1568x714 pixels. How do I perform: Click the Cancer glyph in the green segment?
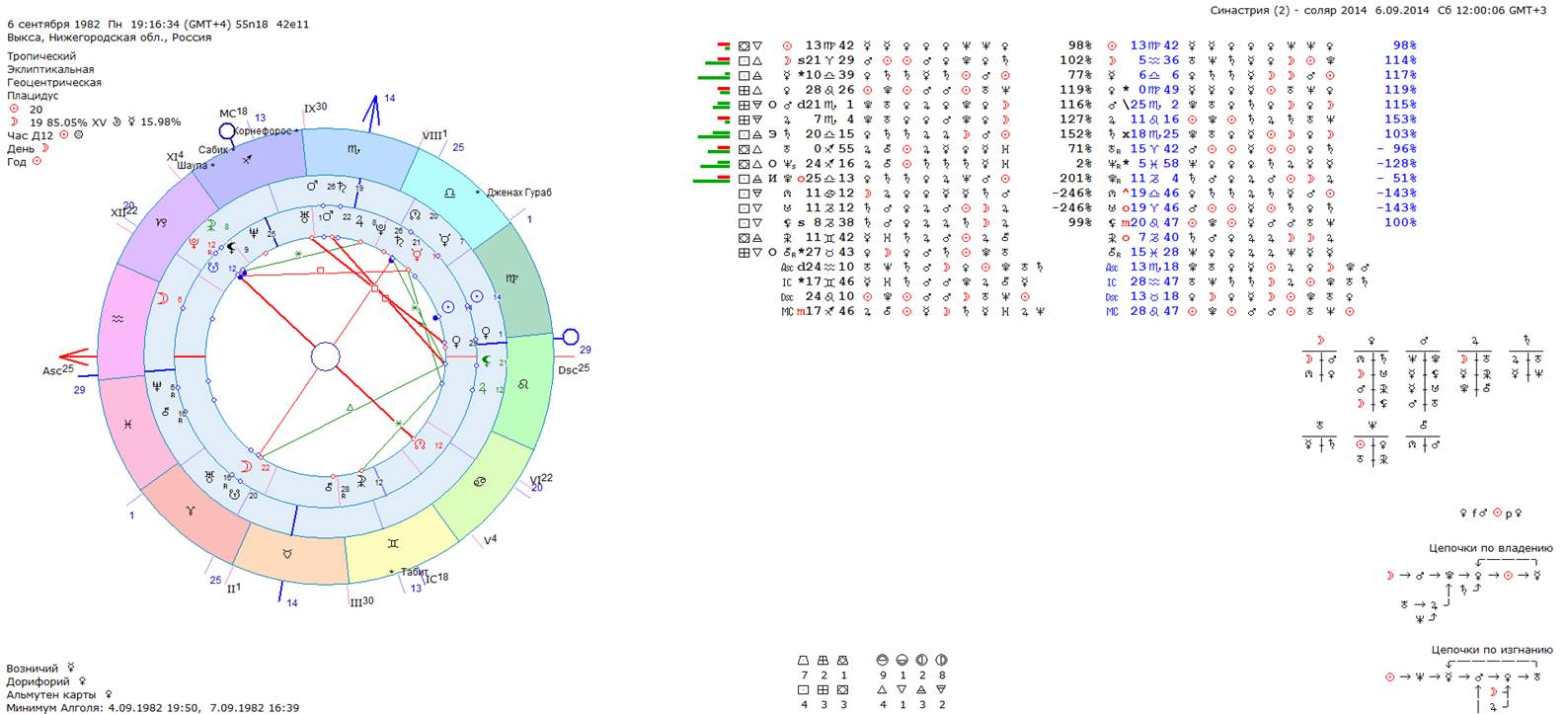tap(480, 481)
